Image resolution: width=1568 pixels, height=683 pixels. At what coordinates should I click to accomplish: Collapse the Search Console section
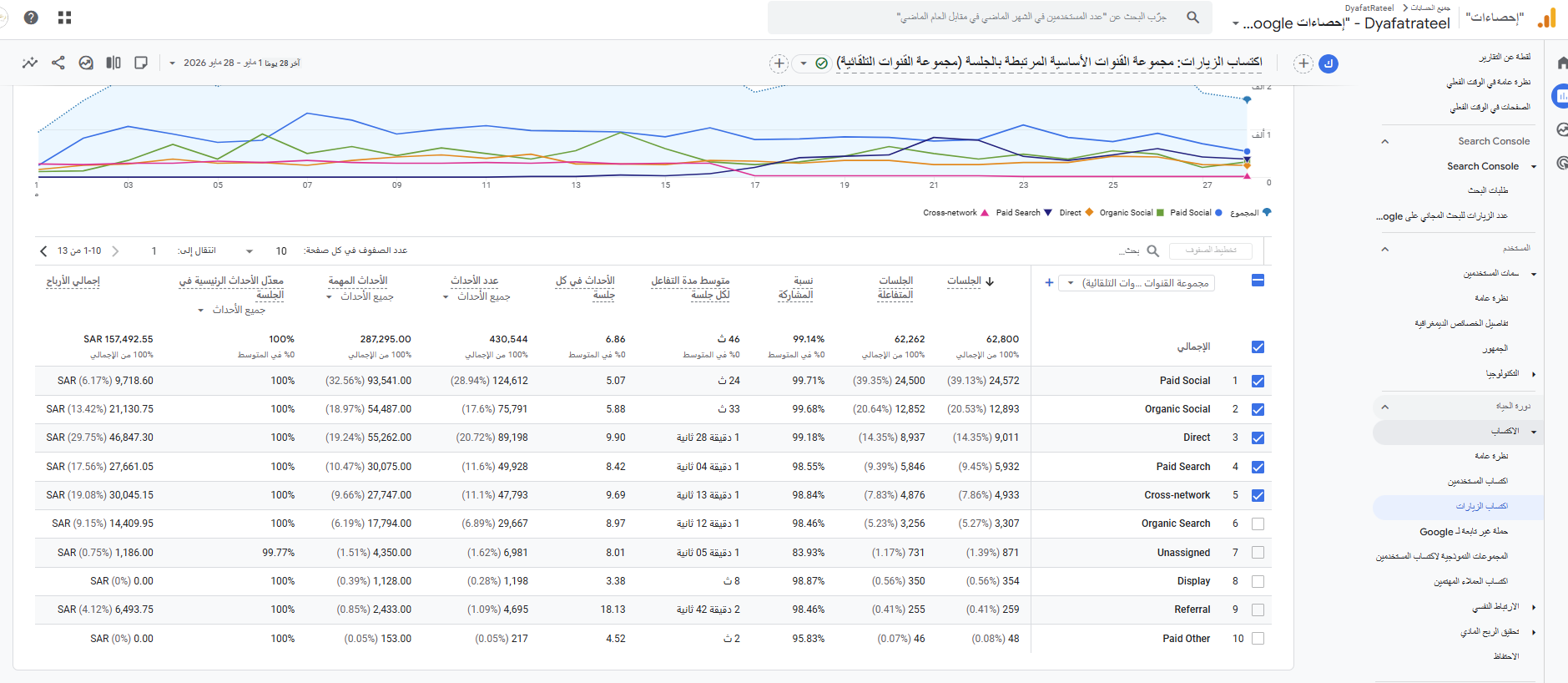coord(1384,141)
